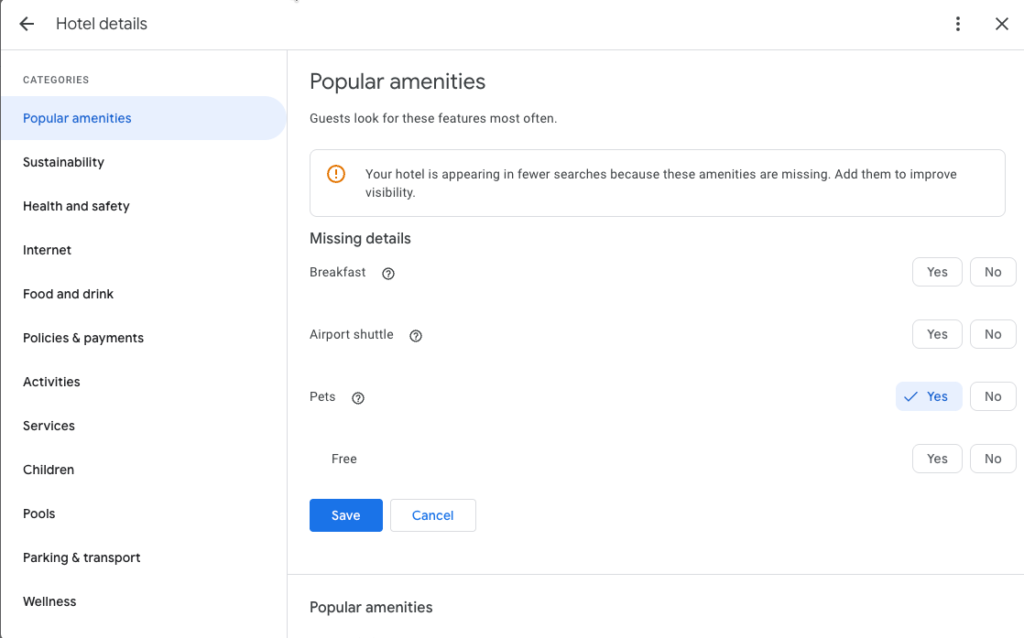This screenshot has height=638, width=1024.
Task: Close the Hotel details dialog
Action: 1001,24
